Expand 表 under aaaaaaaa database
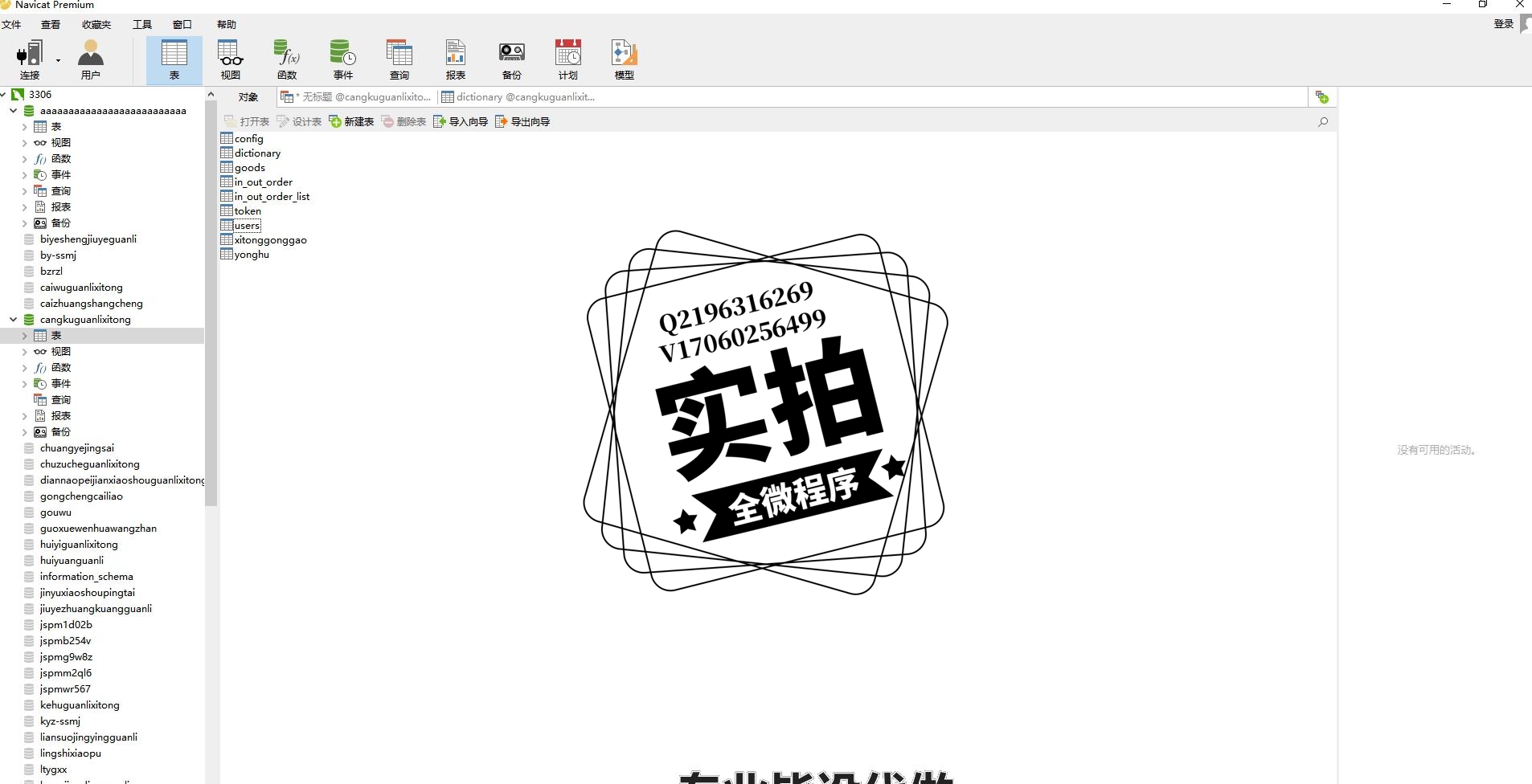 [25, 127]
